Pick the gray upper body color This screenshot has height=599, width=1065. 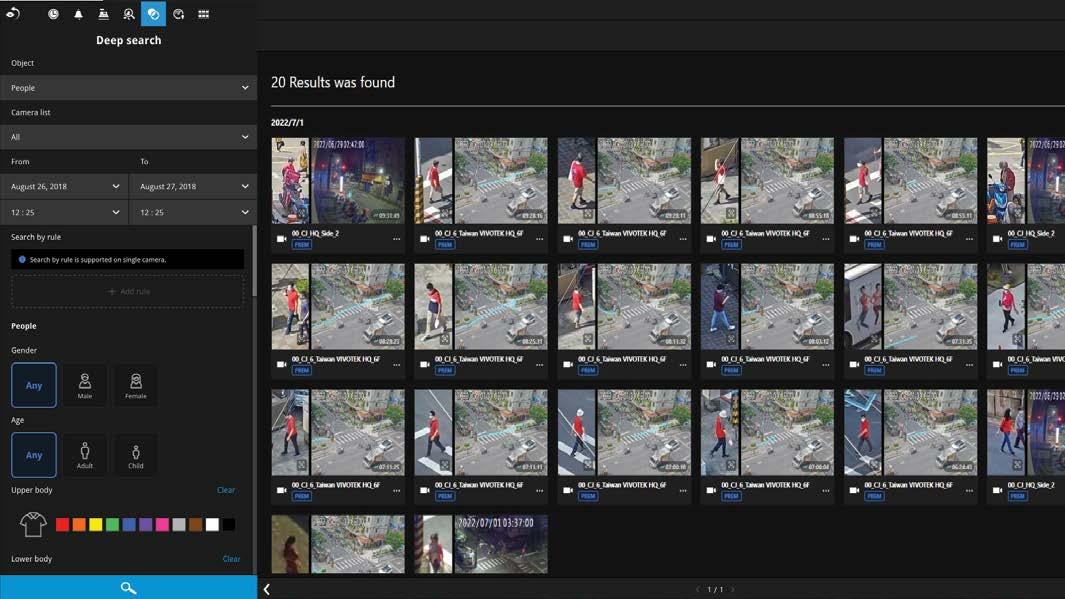(179, 524)
